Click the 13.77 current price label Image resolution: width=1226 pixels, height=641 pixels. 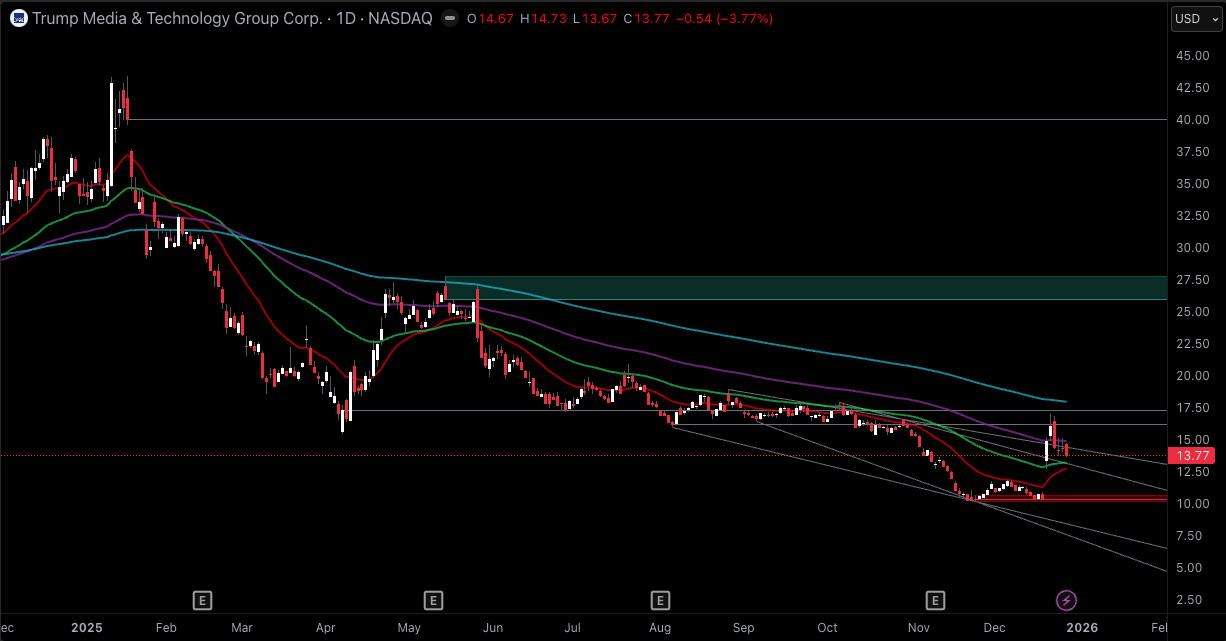click(1194, 455)
